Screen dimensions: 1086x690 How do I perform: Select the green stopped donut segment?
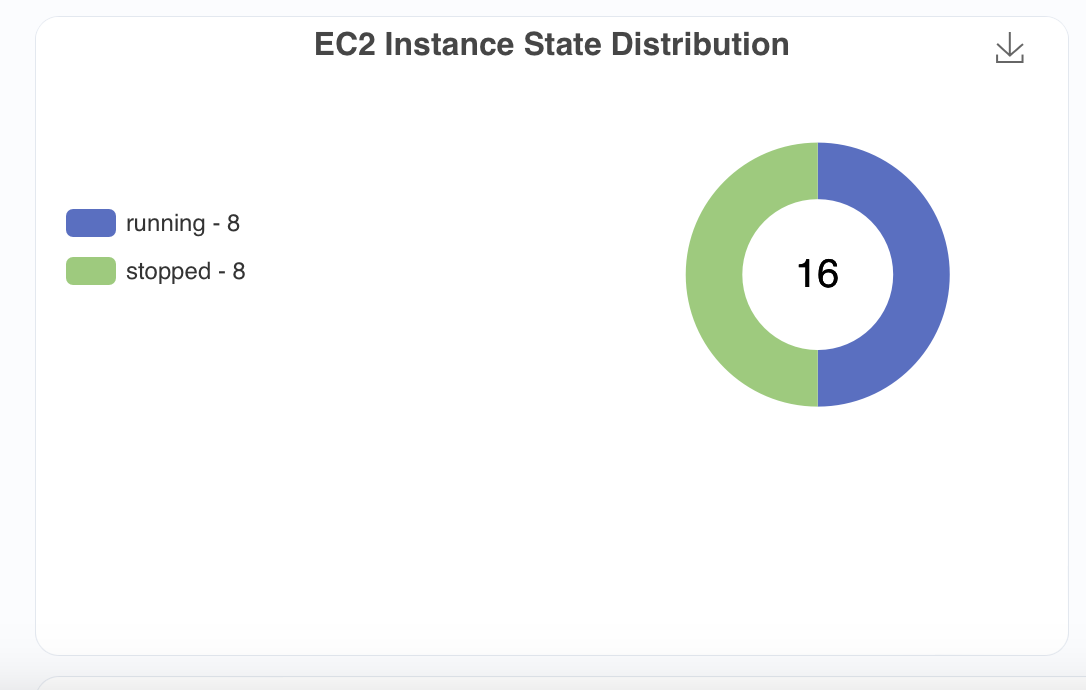[714, 274]
